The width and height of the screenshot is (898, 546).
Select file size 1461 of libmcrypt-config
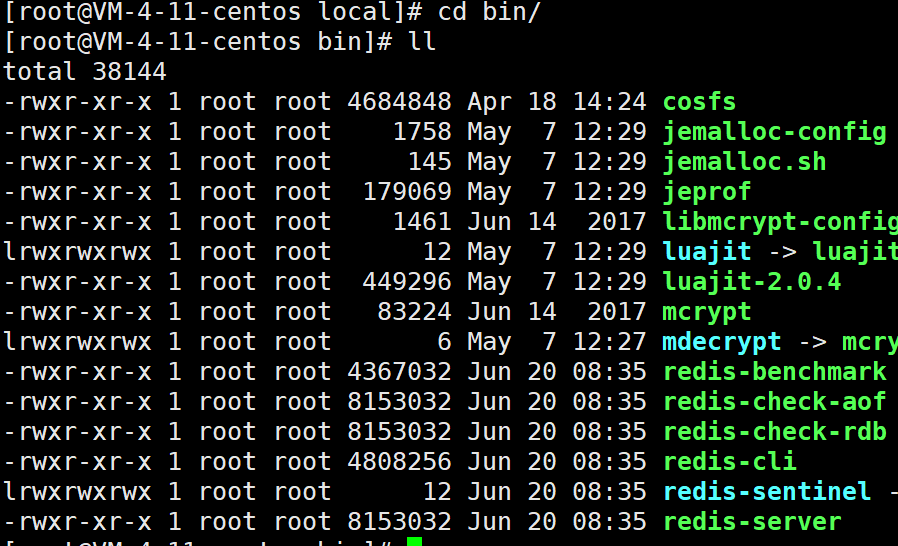[422, 222]
